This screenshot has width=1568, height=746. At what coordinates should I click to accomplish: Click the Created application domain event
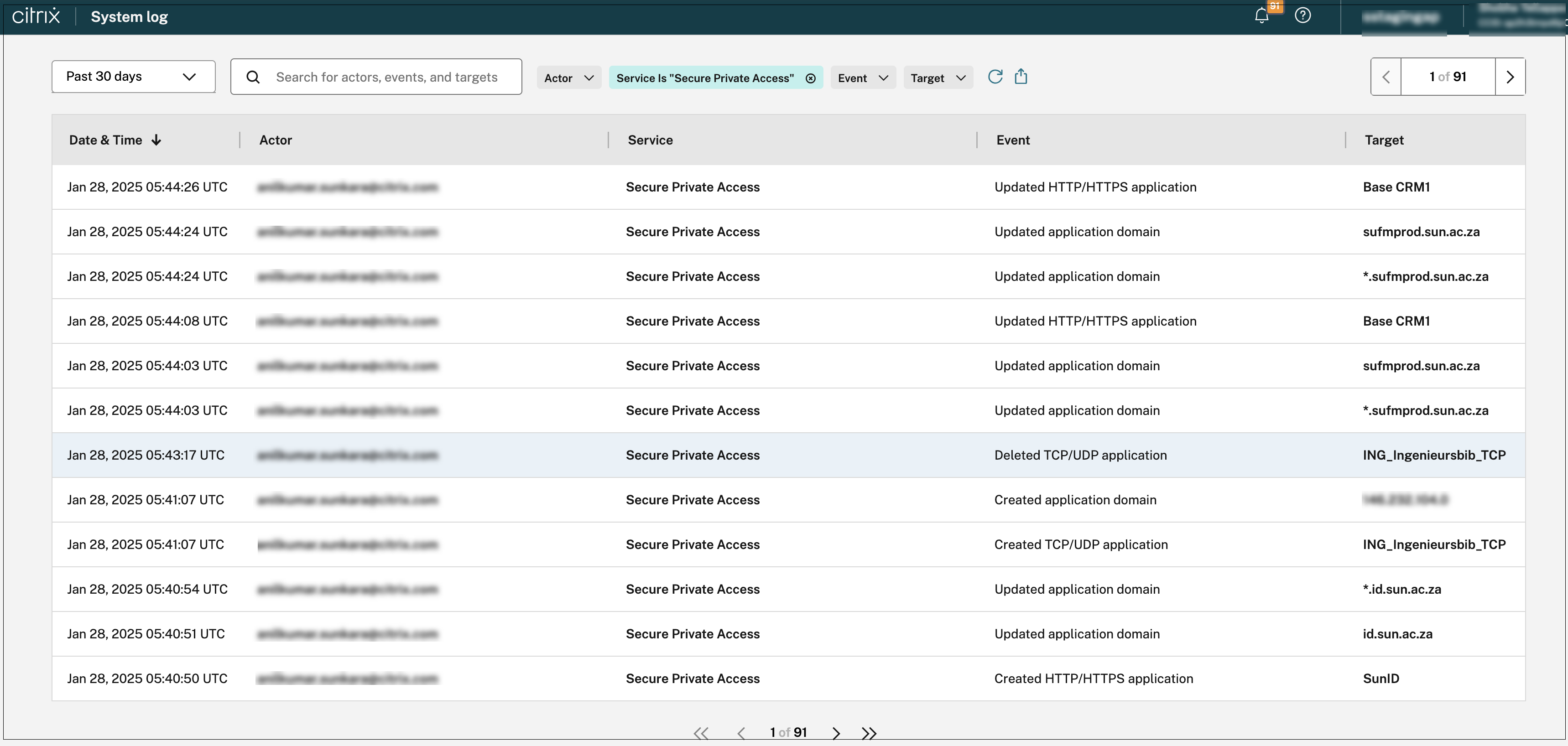(x=1075, y=500)
